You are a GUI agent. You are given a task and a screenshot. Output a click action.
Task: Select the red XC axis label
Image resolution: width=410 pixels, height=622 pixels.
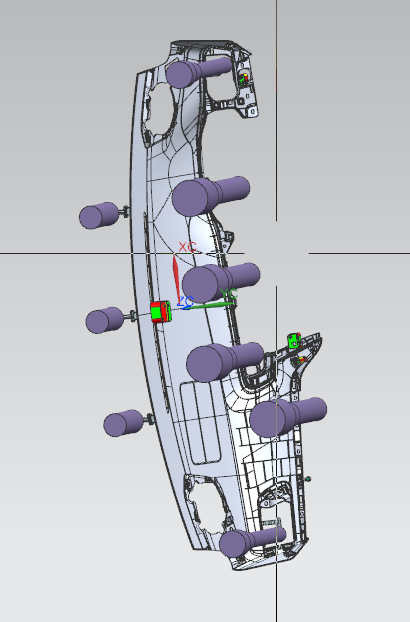tap(187, 247)
